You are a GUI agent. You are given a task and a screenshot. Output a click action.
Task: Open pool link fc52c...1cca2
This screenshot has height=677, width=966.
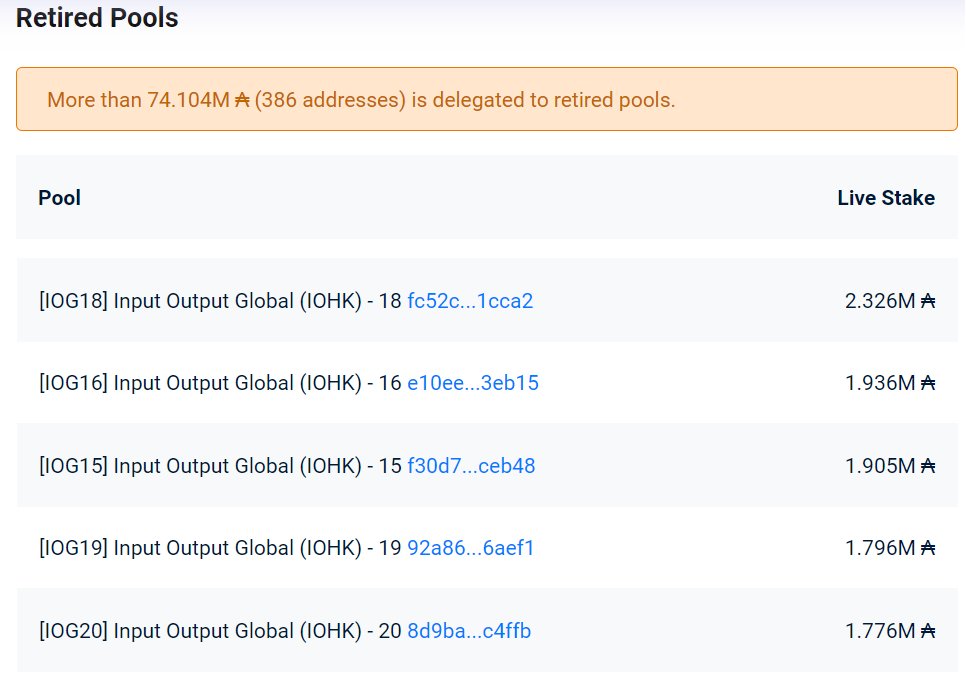pyautogui.click(x=470, y=301)
